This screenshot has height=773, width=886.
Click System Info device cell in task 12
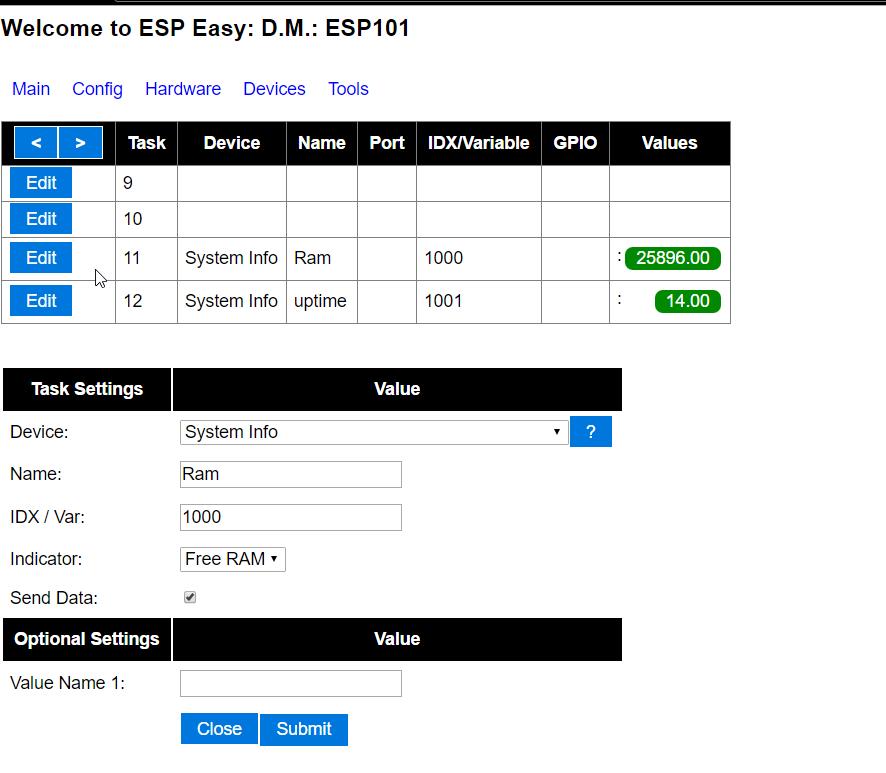point(232,301)
